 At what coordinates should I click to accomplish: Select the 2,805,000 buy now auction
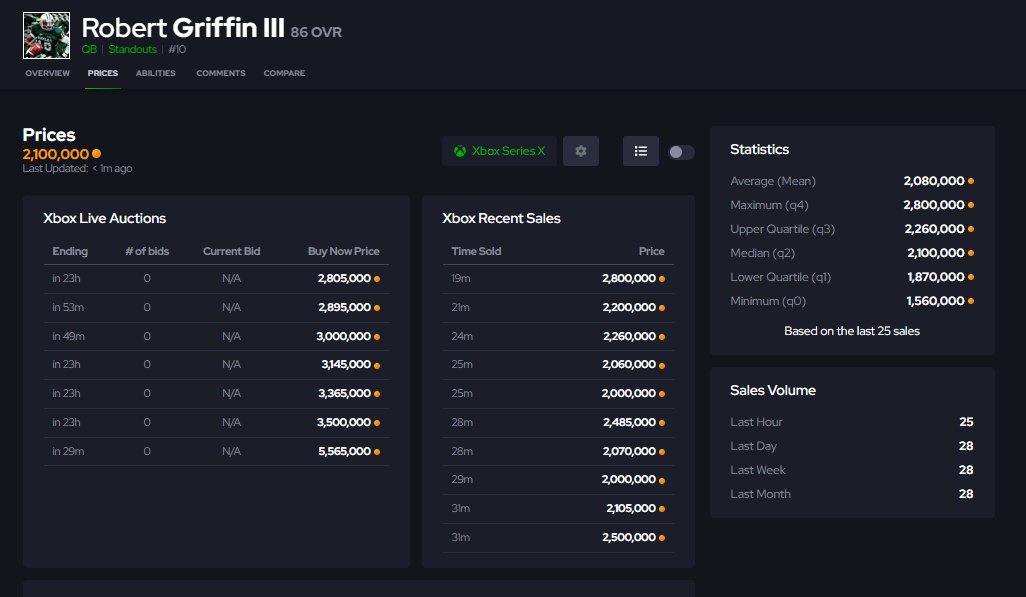[x=217, y=278]
